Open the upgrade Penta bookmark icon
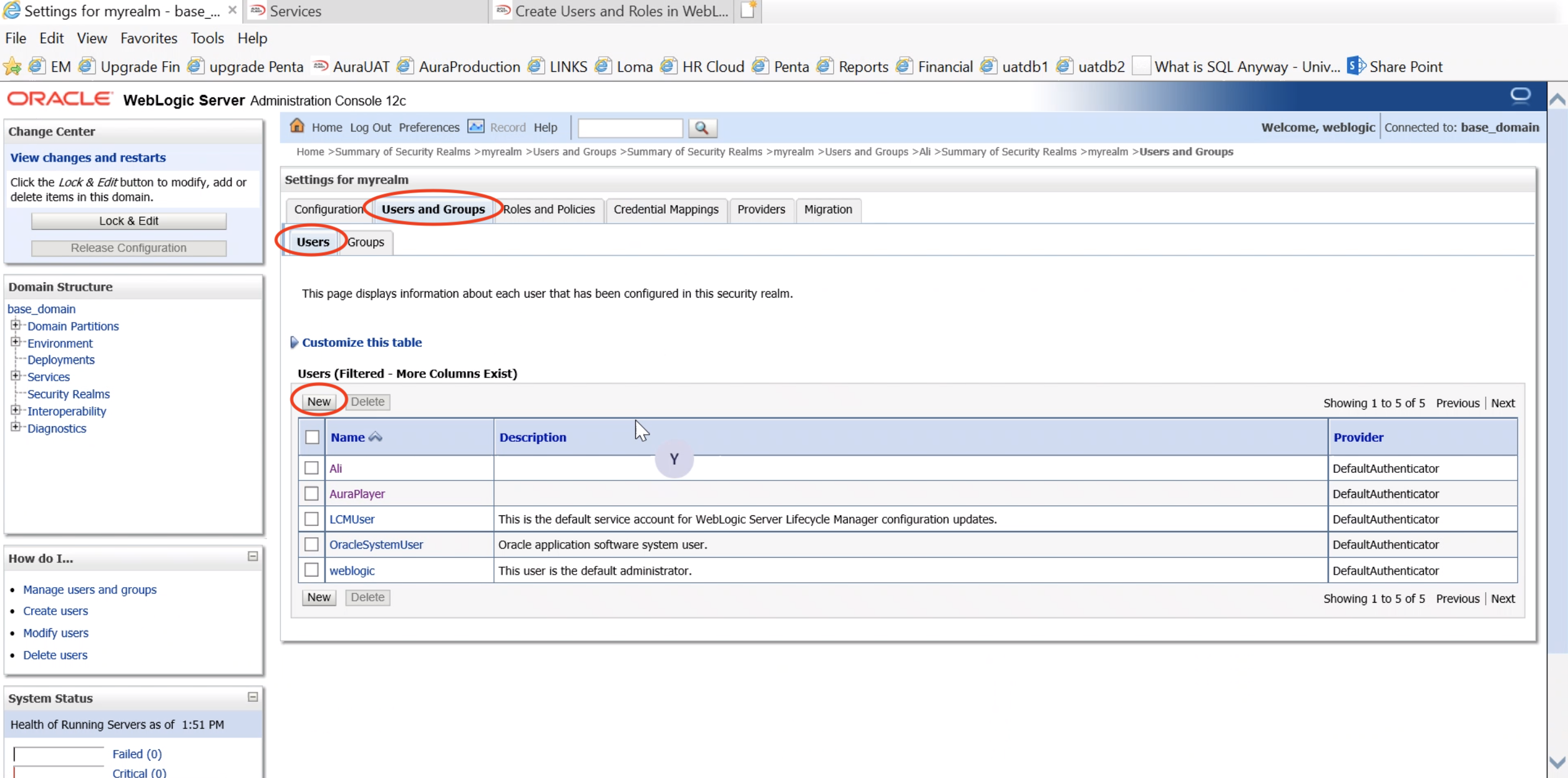 click(196, 66)
